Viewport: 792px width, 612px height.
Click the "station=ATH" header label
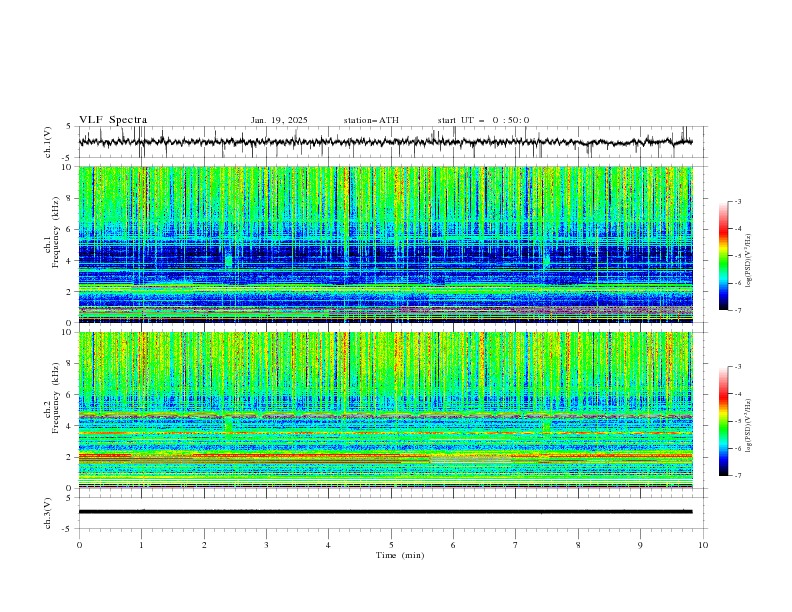click(x=371, y=120)
